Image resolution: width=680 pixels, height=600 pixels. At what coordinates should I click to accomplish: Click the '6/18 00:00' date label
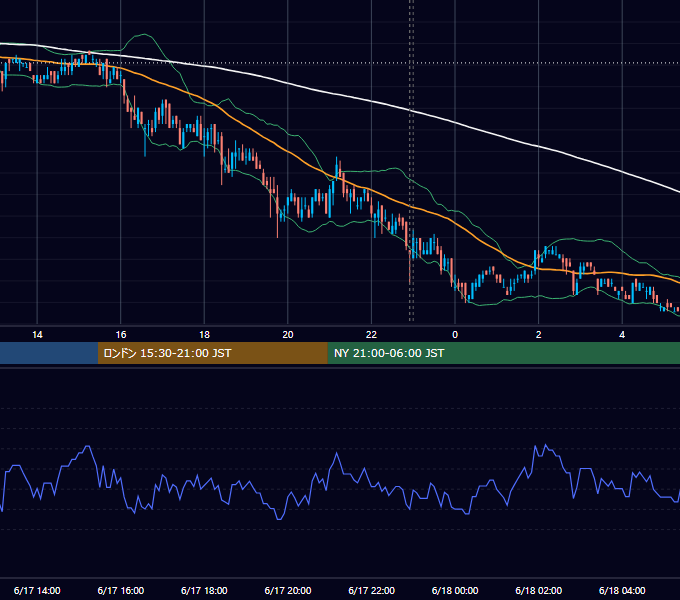(455, 590)
